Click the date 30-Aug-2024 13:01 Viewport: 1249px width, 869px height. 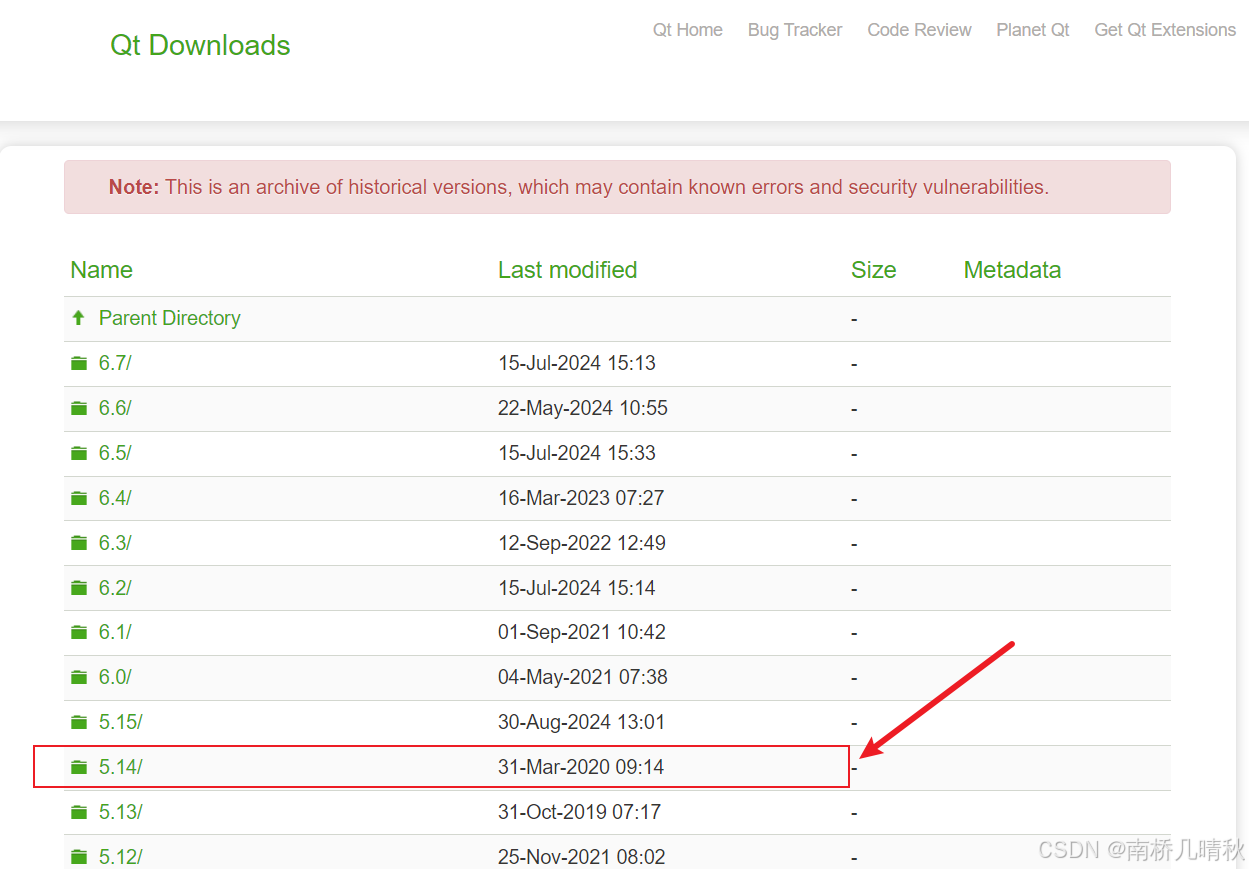click(581, 722)
